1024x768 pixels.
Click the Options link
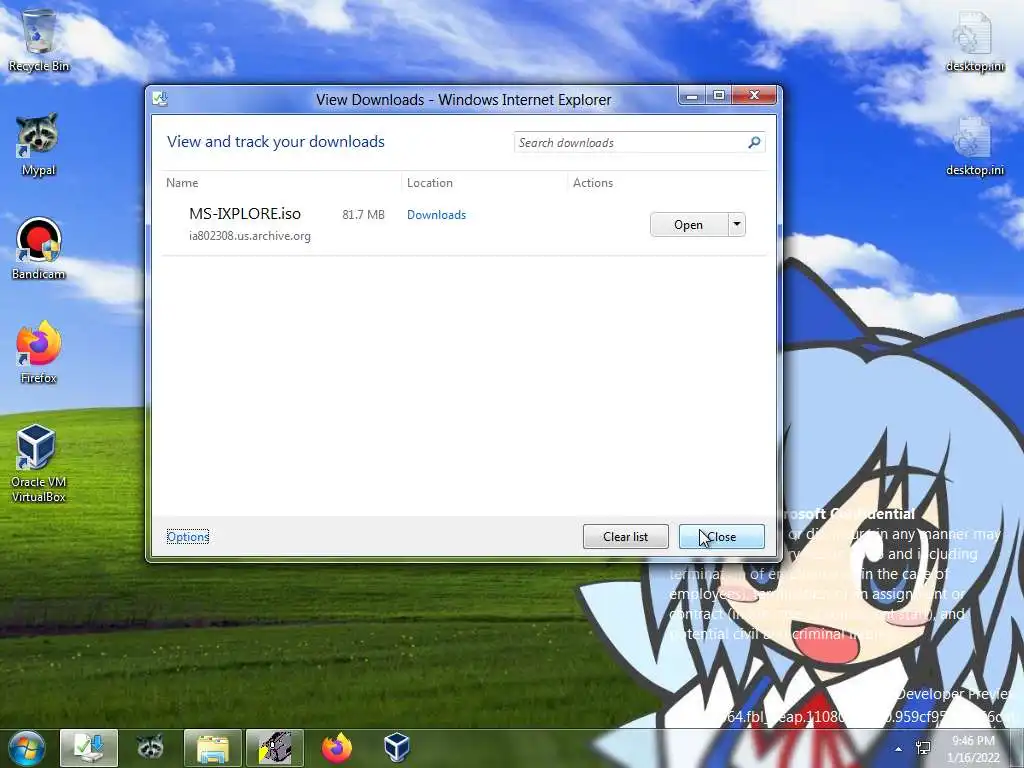[x=188, y=537]
